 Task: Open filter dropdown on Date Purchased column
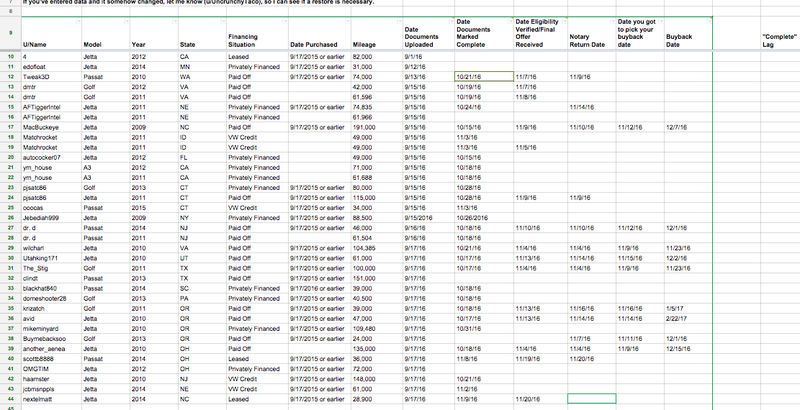pos(347,21)
